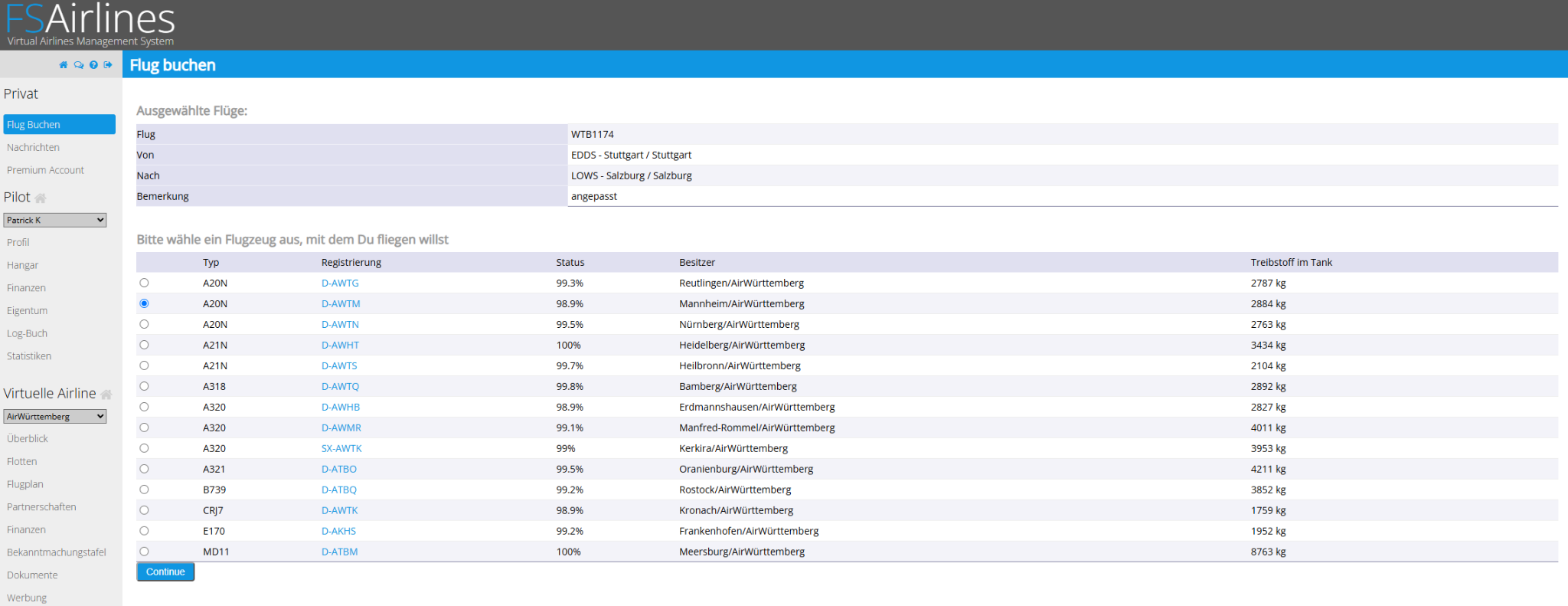The height and width of the screenshot is (606, 1568).
Task: Click the home icon in the sidebar header
Action: click(x=64, y=65)
